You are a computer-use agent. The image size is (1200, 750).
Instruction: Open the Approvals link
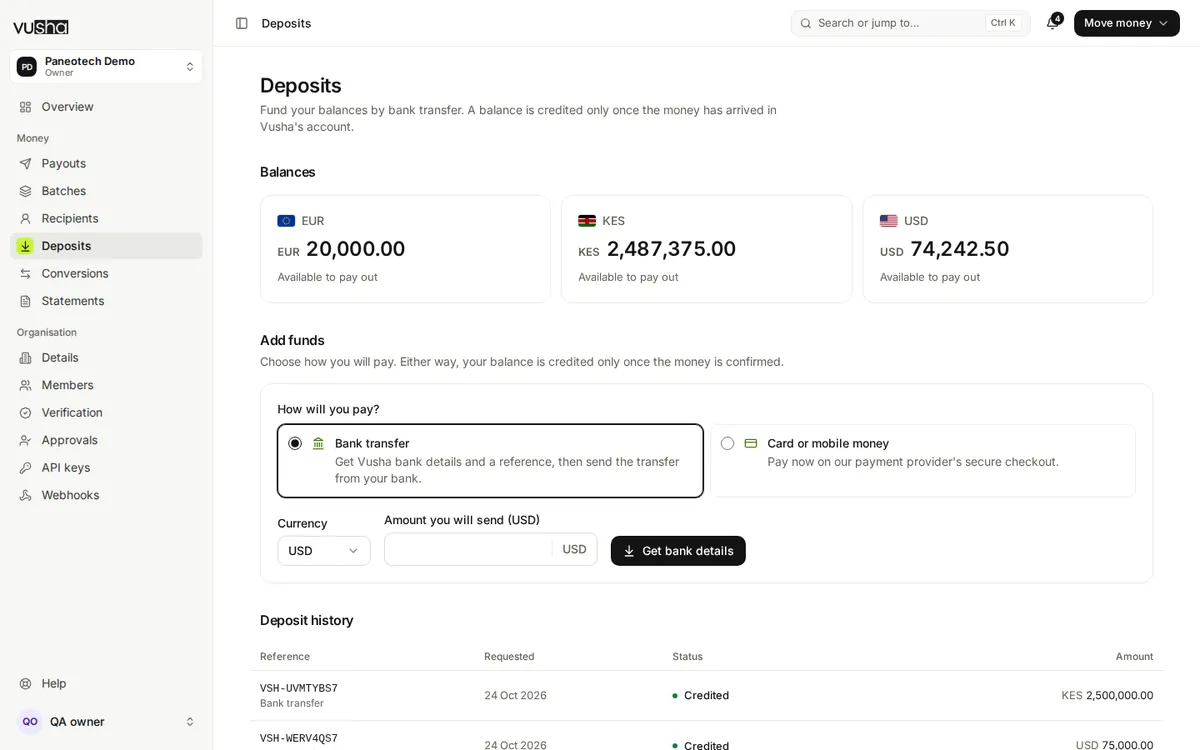coord(106,440)
